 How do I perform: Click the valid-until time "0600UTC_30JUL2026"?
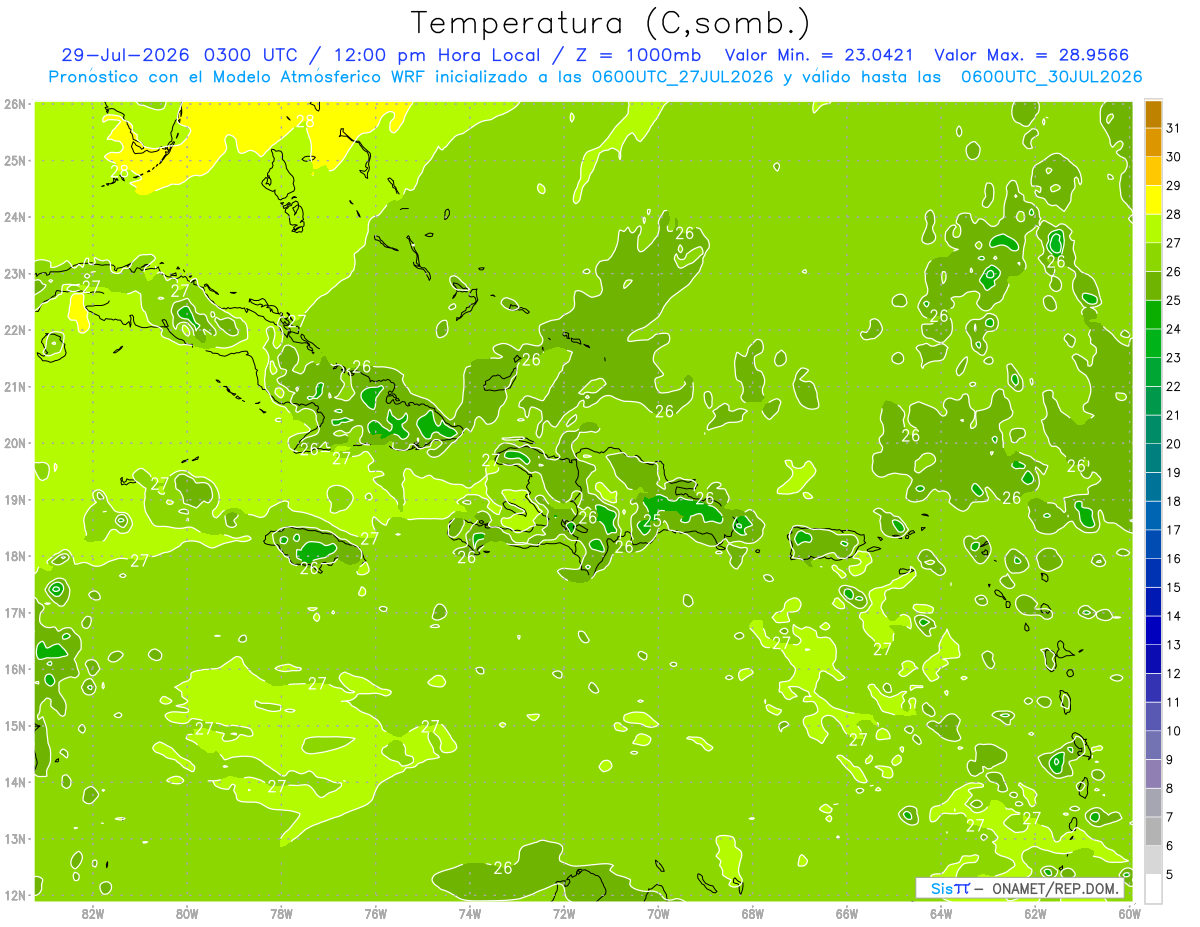tap(1051, 76)
